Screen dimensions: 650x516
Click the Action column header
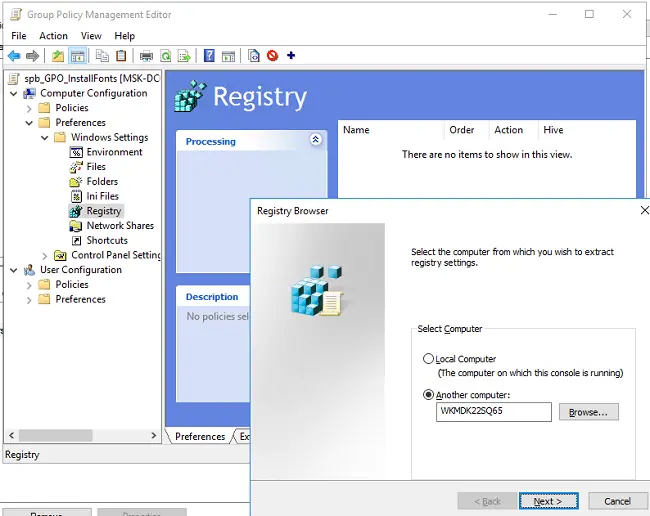tap(514, 130)
